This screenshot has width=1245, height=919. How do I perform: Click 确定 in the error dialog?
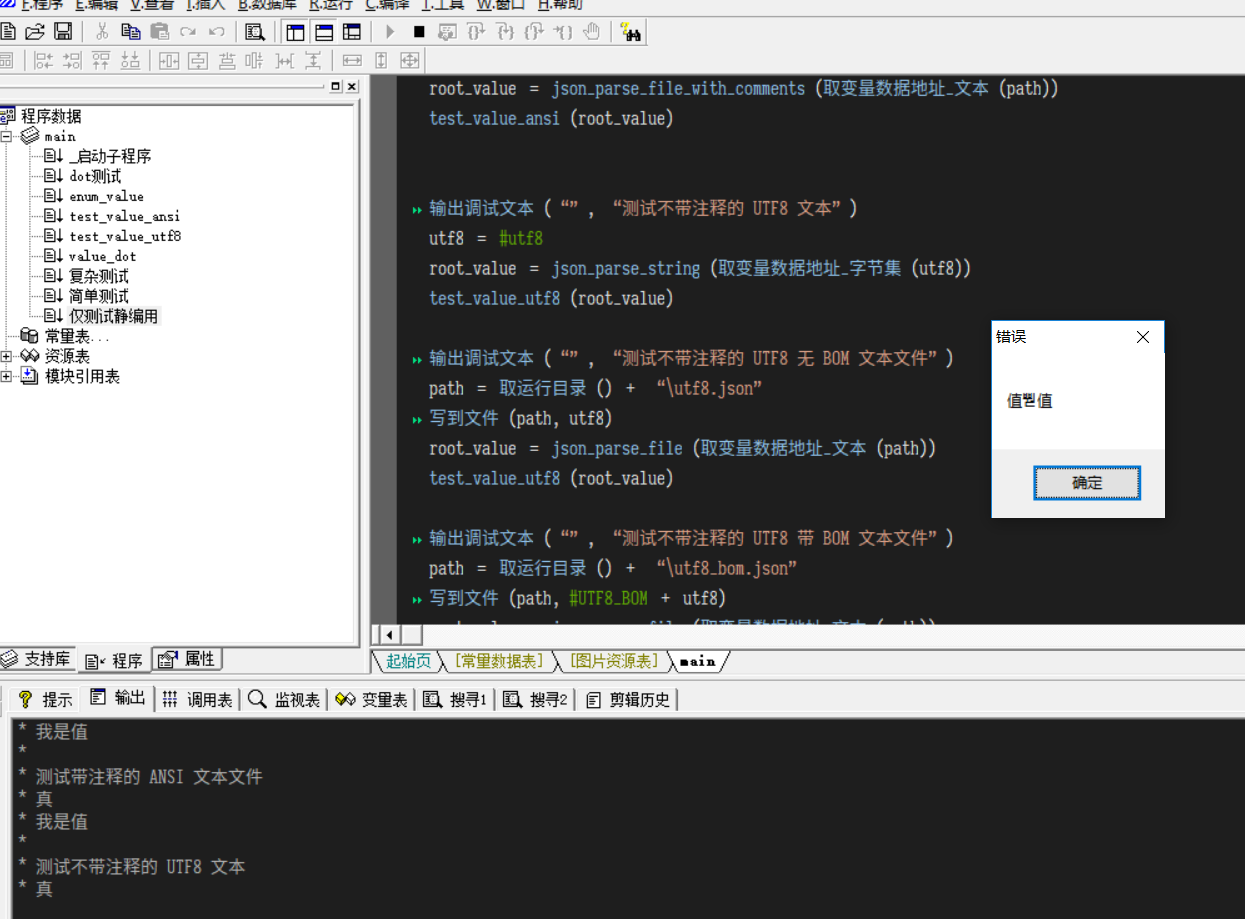click(x=1086, y=483)
